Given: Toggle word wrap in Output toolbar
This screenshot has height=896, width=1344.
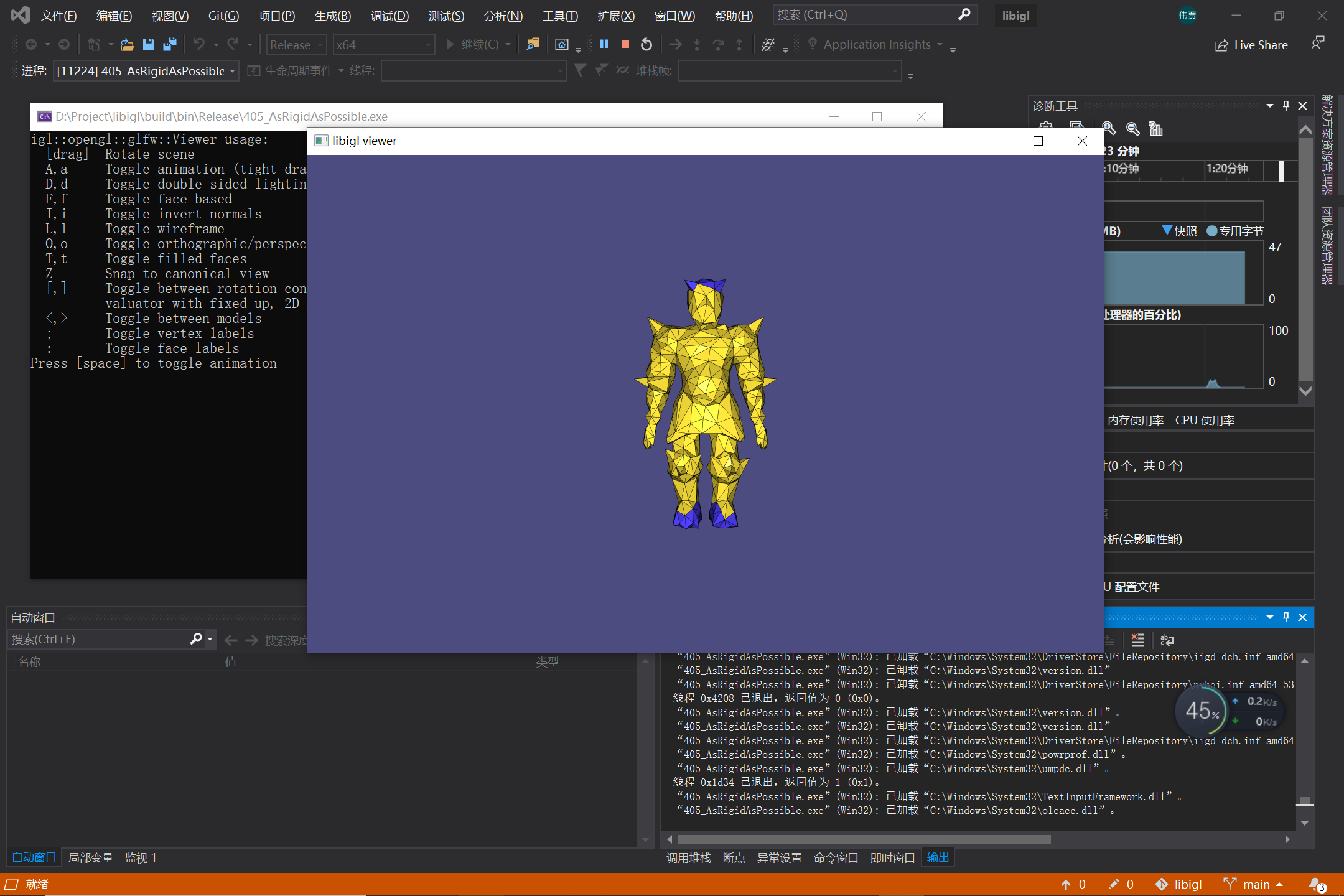Looking at the screenshot, I should (1167, 640).
